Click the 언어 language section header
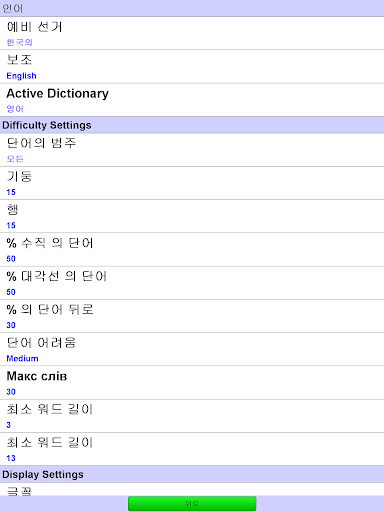 click(192, 8)
